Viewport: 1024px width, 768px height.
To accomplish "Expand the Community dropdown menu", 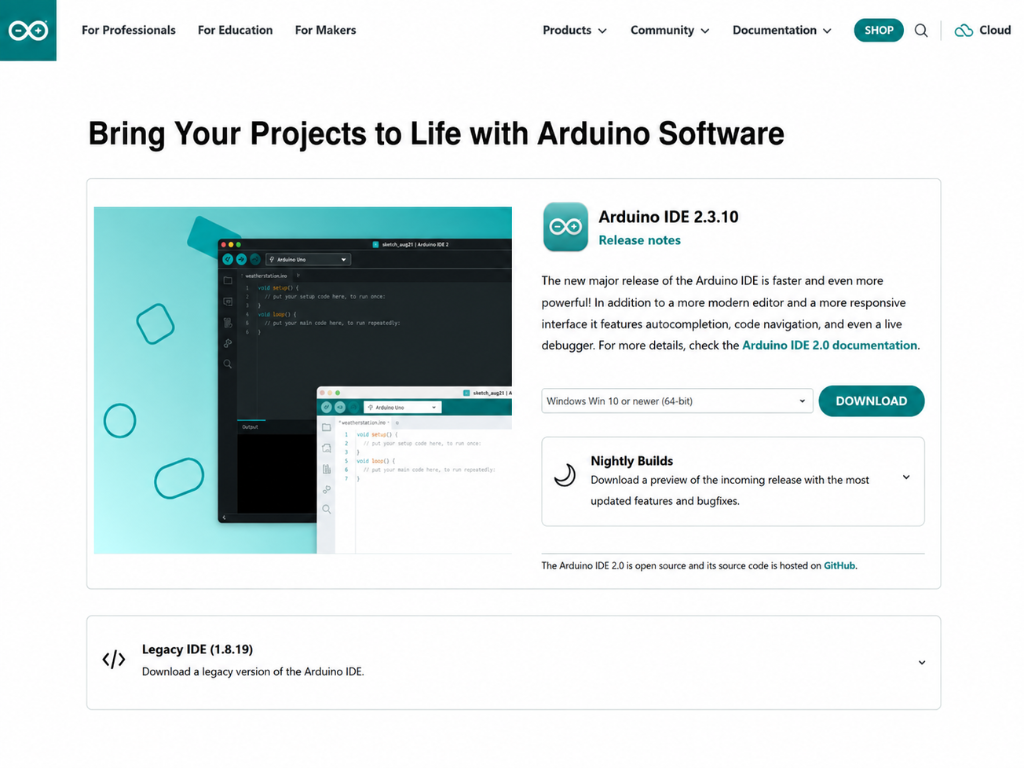I will 669,30.
